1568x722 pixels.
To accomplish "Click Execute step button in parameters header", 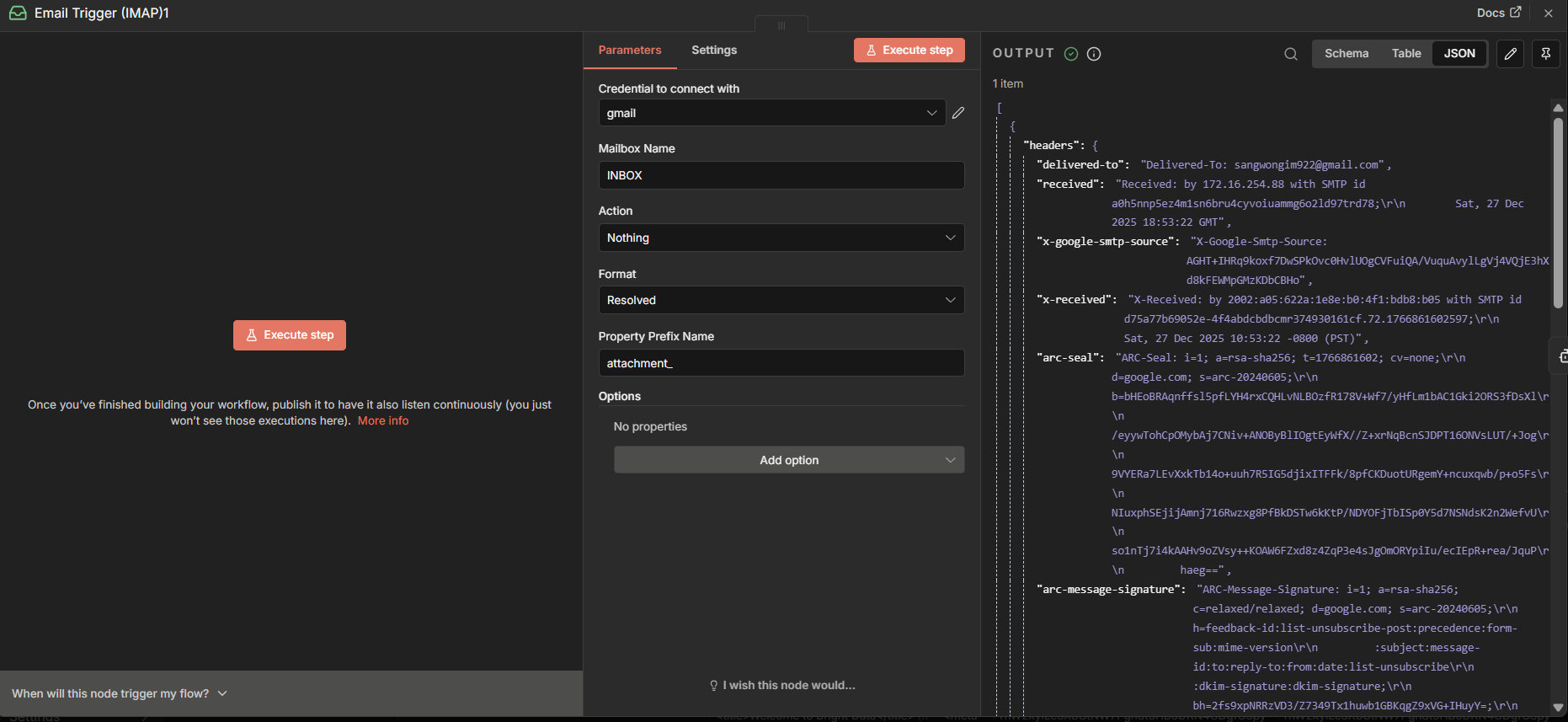I will (909, 50).
